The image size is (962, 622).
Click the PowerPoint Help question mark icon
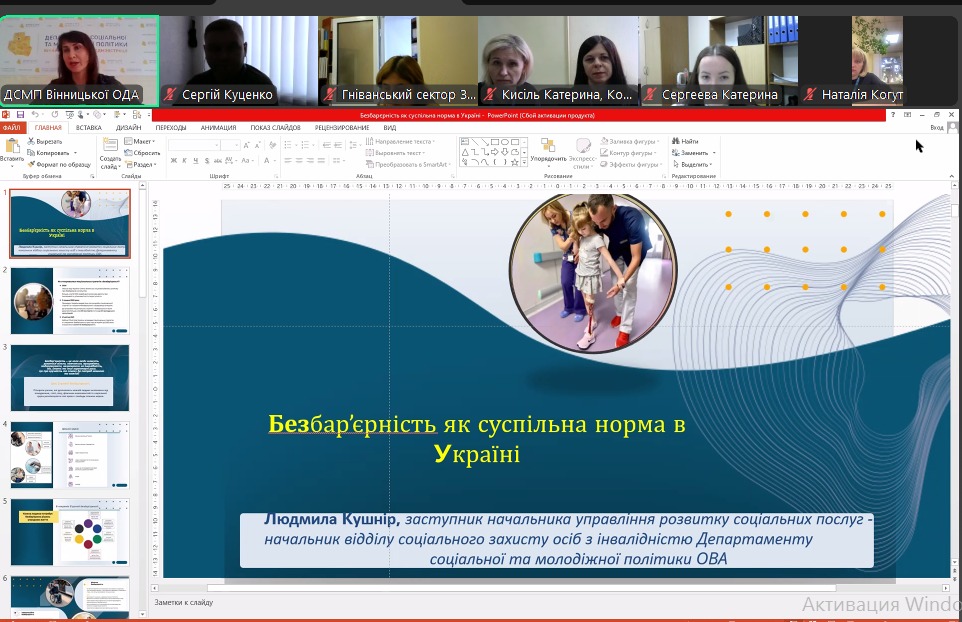pos(892,115)
